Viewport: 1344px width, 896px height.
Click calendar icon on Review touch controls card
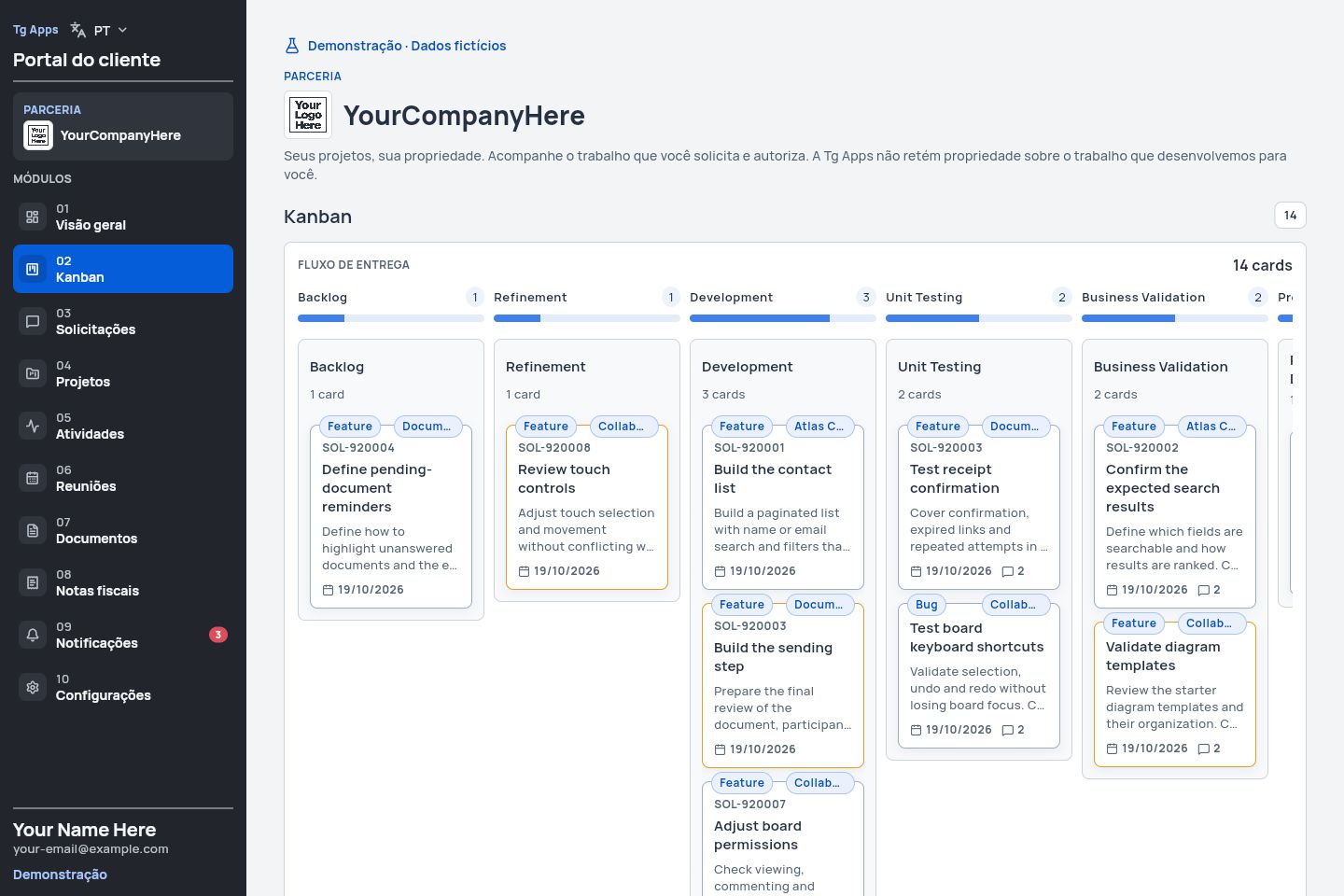click(x=524, y=571)
